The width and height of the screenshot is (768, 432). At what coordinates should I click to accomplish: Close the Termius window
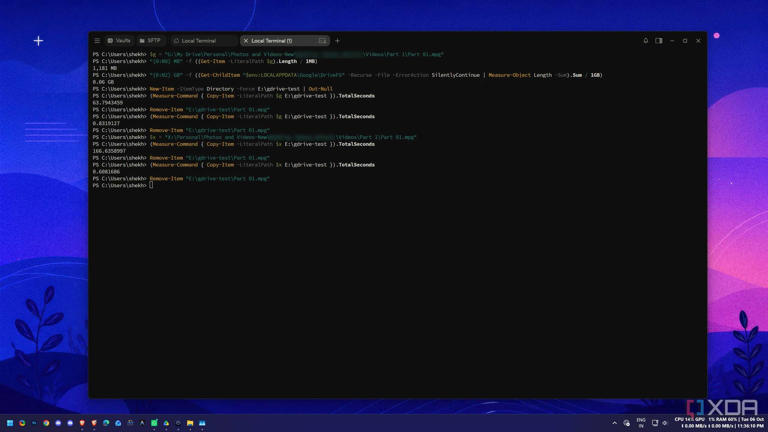pos(698,41)
